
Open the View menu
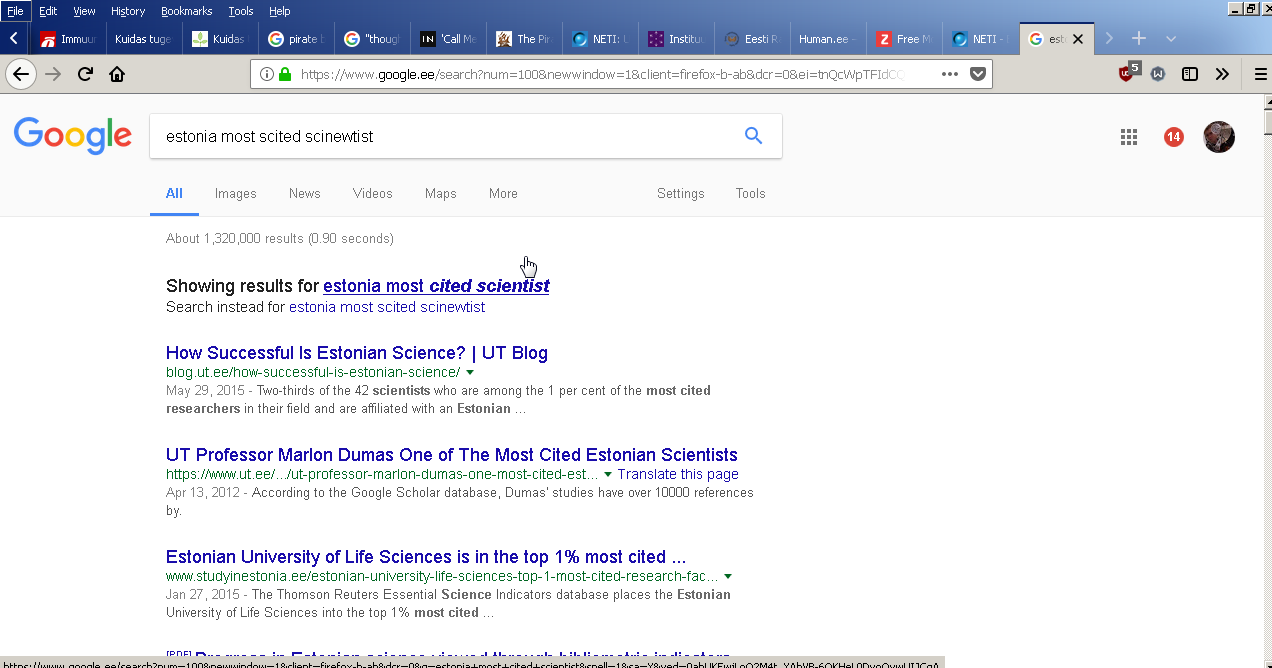pyautogui.click(x=84, y=11)
